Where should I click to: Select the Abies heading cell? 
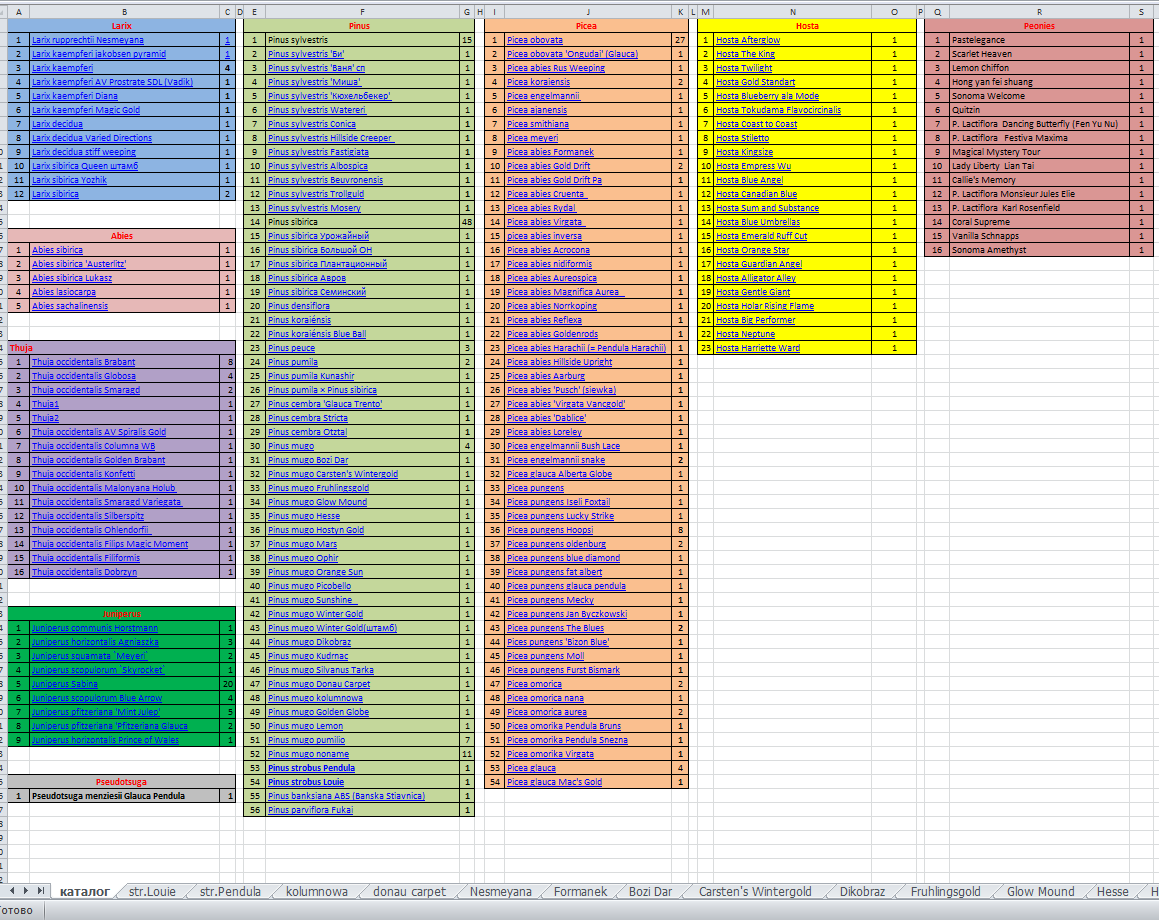[121, 236]
